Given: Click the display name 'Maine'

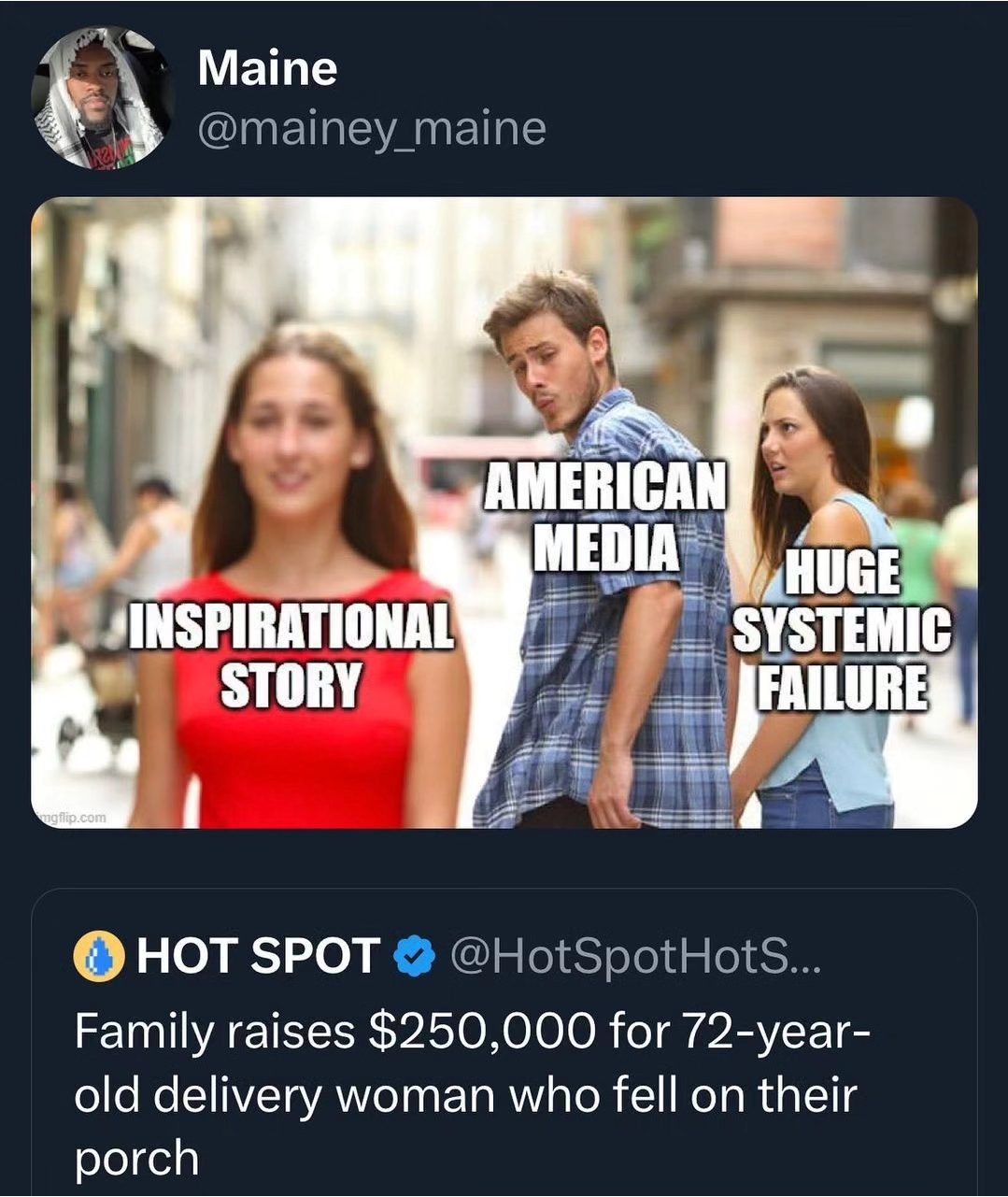Looking at the screenshot, I should 267,70.
